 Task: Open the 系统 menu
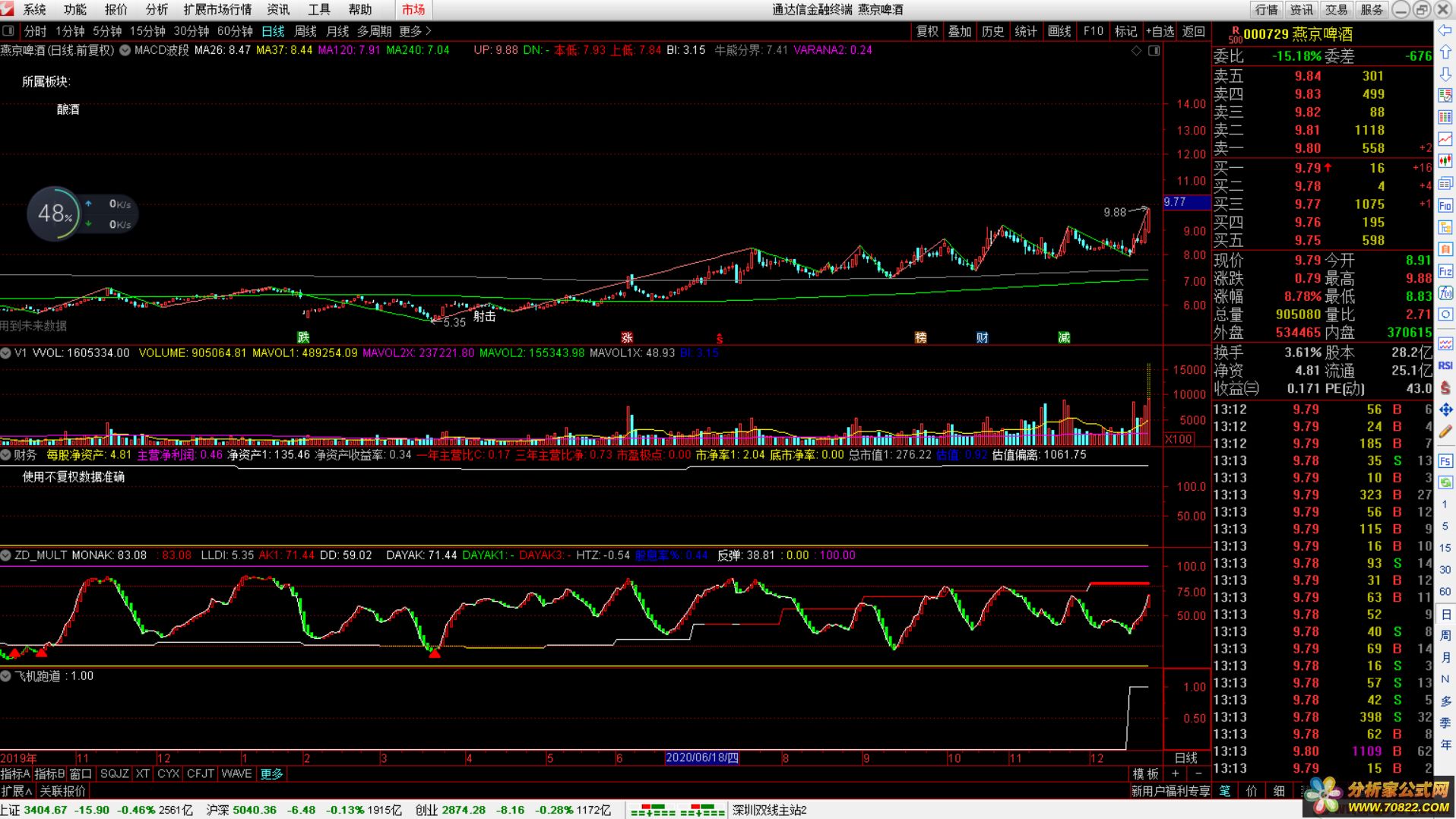coord(35,9)
